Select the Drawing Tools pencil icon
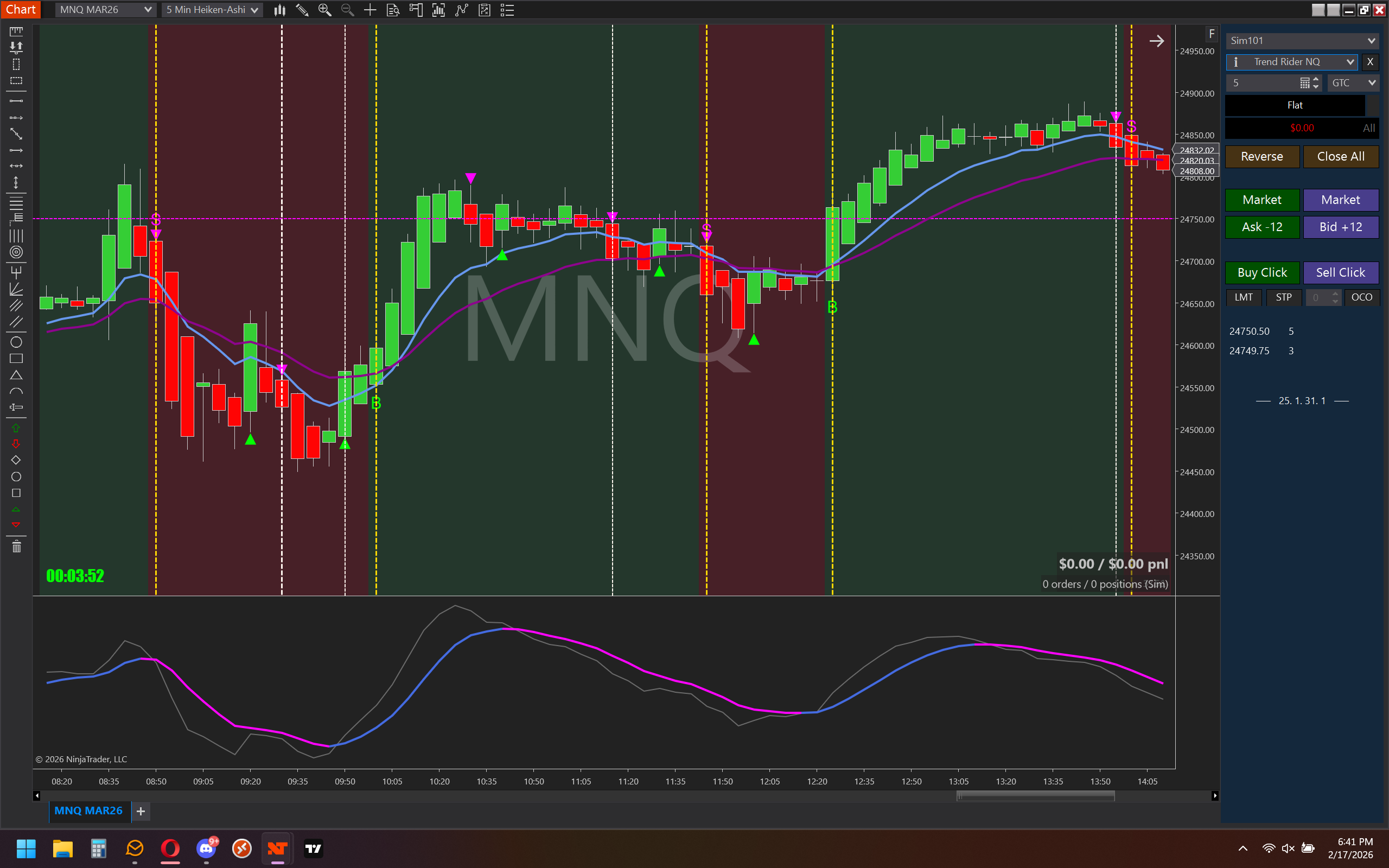Viewport: 1389px width, 868px height. [302, 10]
